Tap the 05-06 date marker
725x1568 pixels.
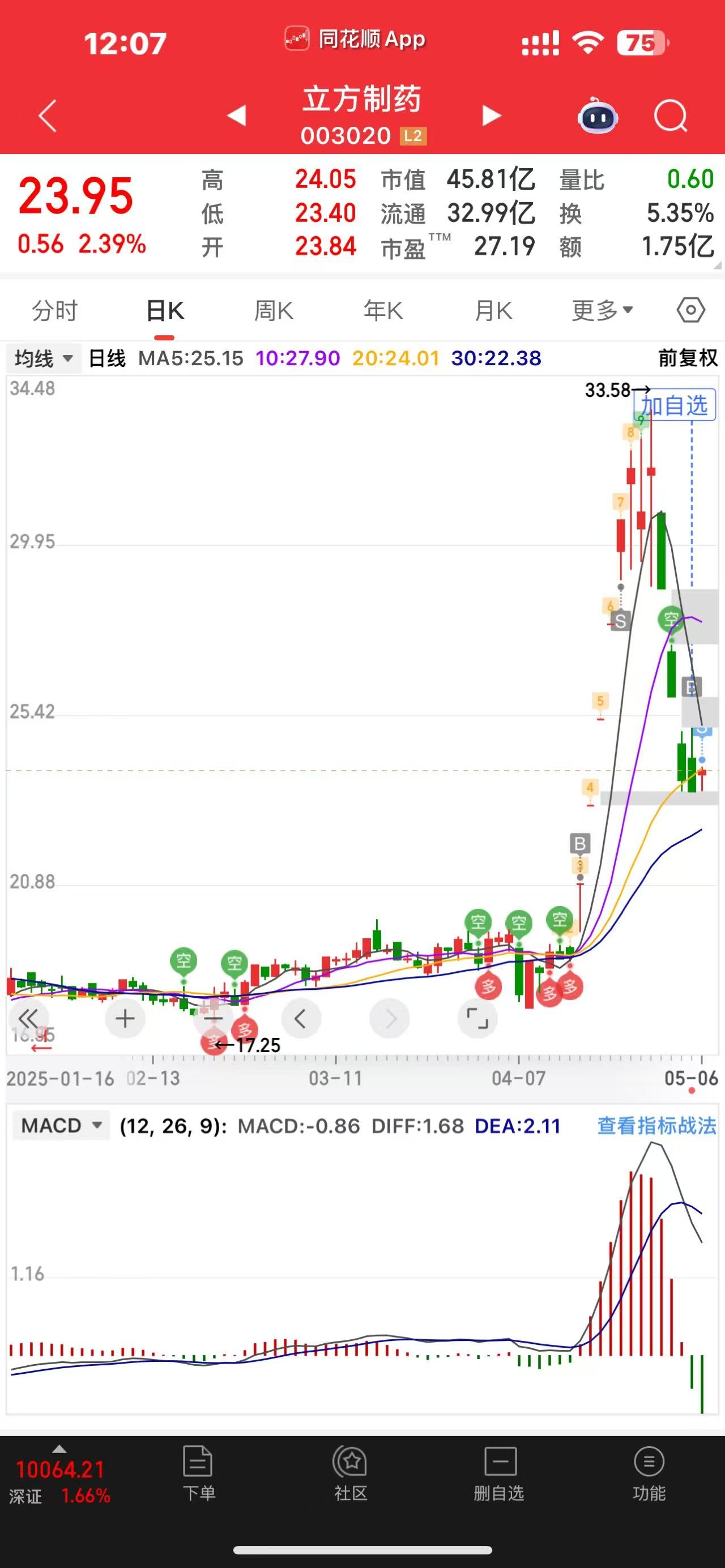691,1078
